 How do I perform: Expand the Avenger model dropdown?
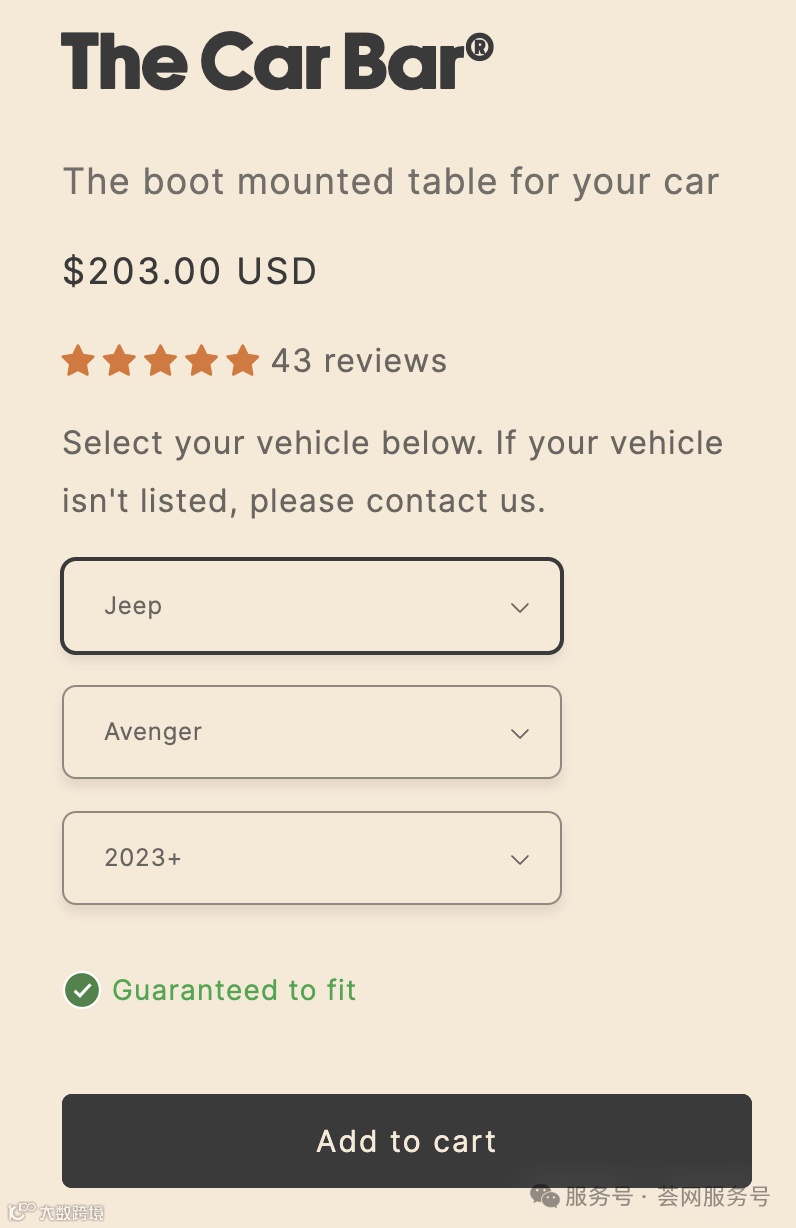(312, 732)
